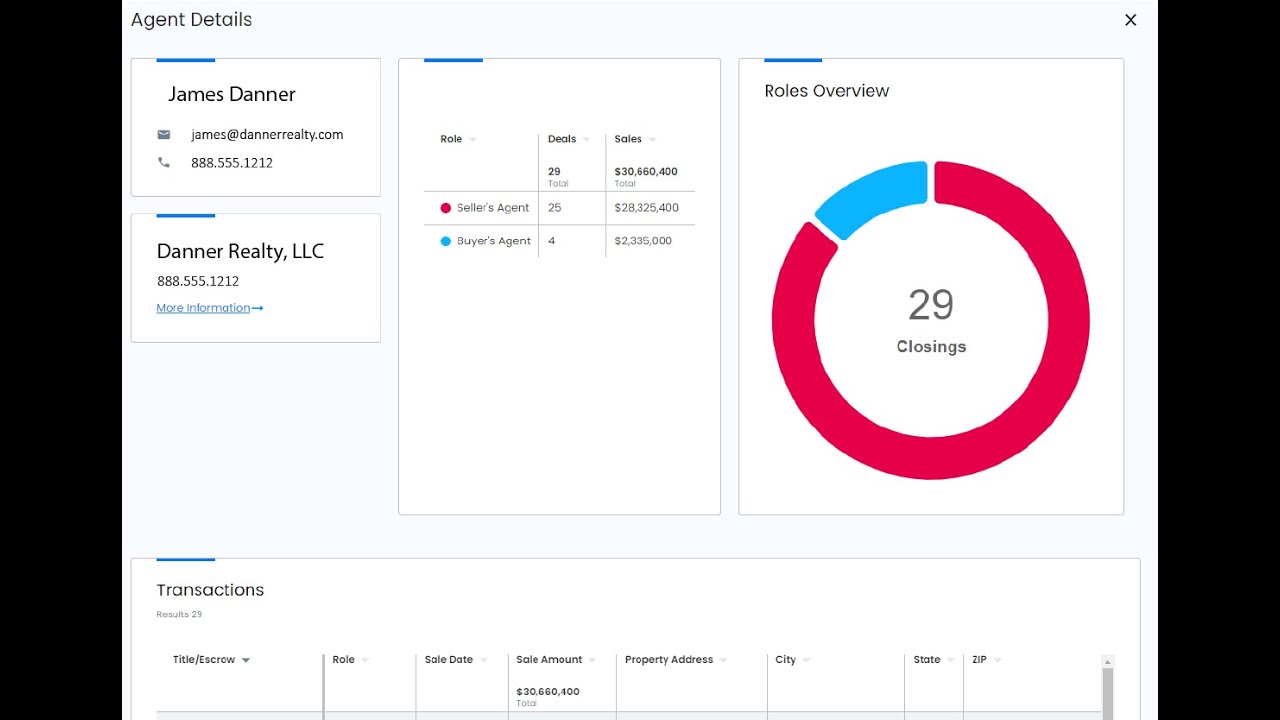Open the ZIP column sort arrow
Image resolution: width=1280 pixels, height=720 pixels.
tap(998, 660)
